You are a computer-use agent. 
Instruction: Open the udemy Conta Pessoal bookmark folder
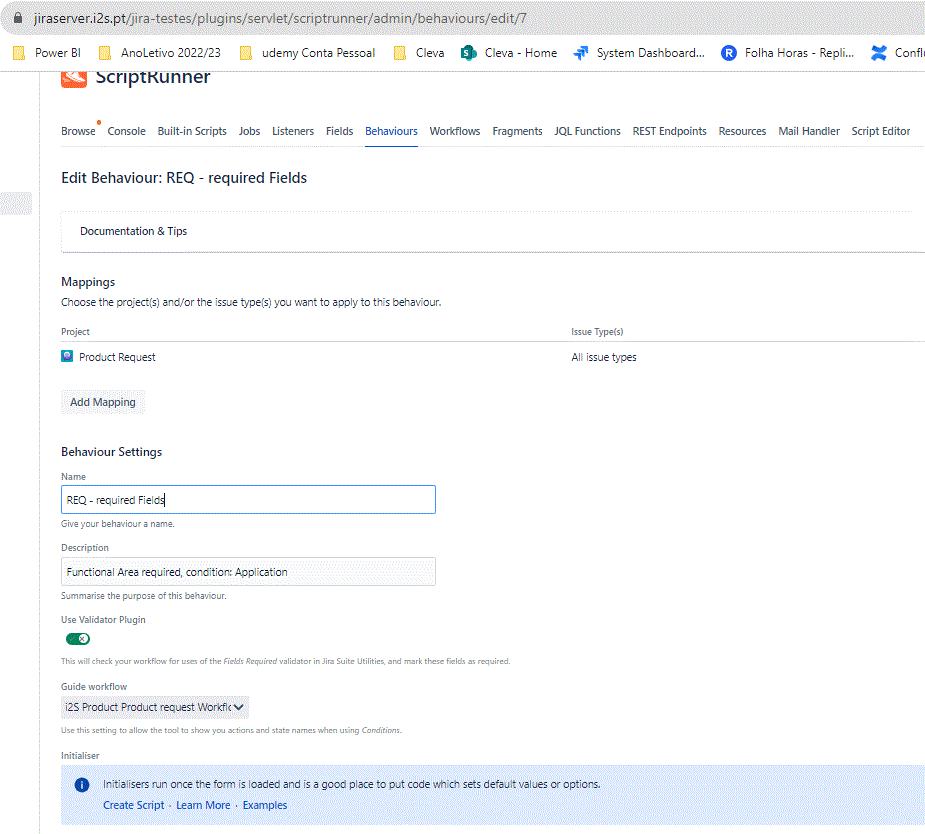(307, 53)
